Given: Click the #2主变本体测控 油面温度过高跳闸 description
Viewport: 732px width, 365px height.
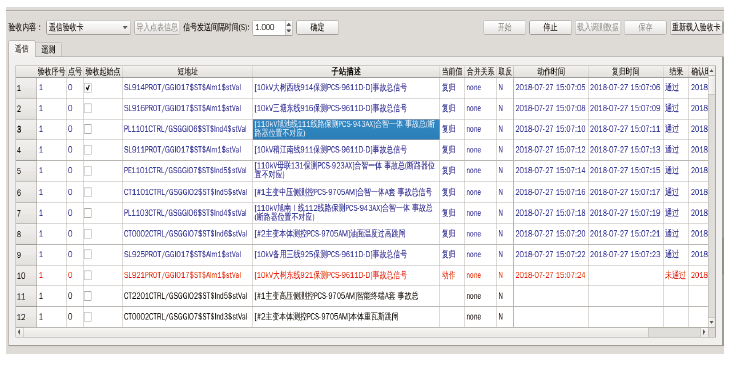Looking at the screenshot, I should (346, 233).
